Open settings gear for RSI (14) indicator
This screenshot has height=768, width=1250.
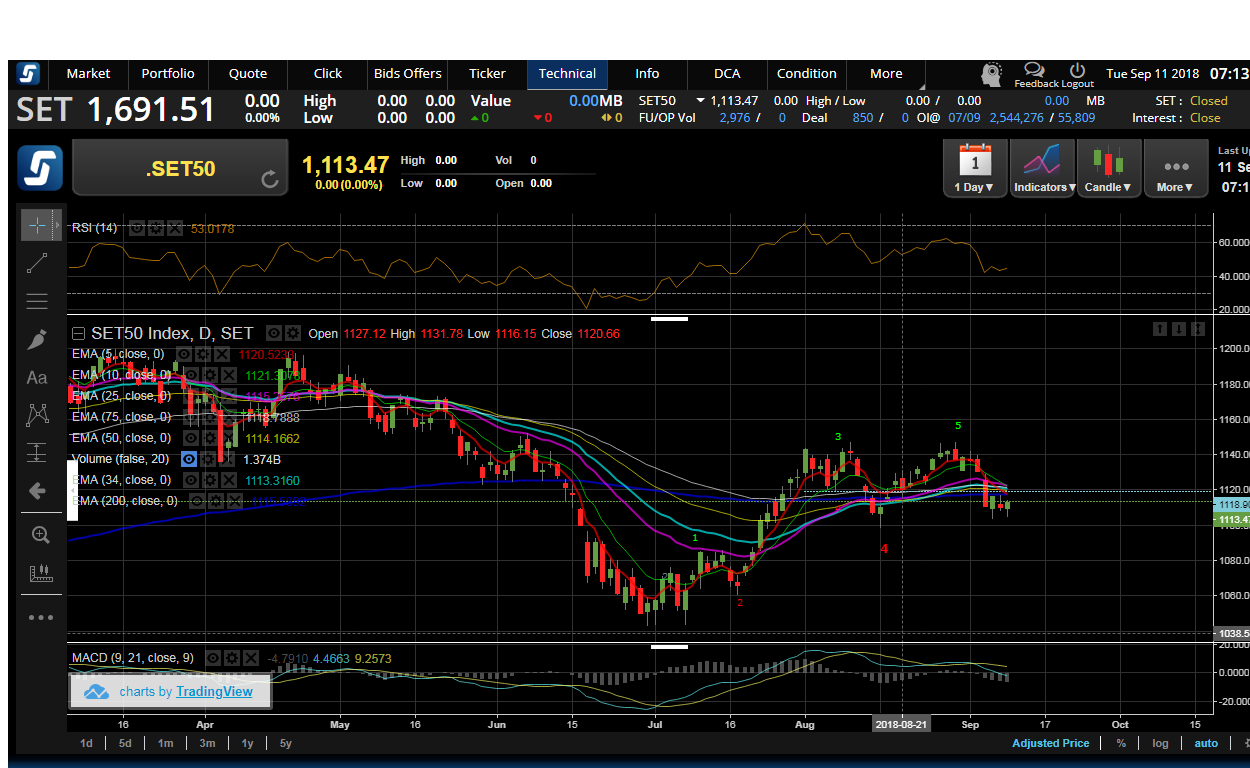[157, 228]
